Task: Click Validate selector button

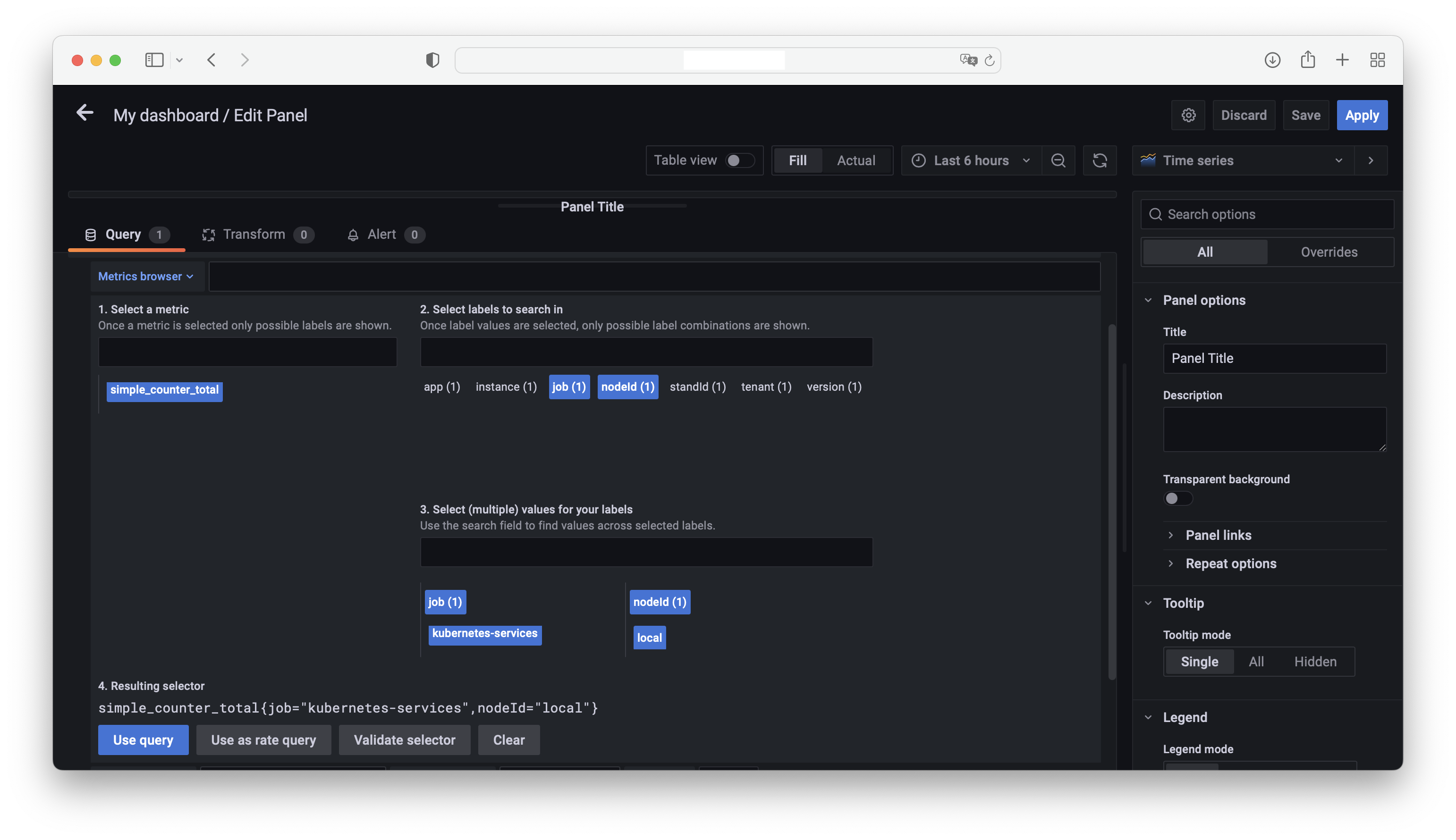Action: click(405, 739)
